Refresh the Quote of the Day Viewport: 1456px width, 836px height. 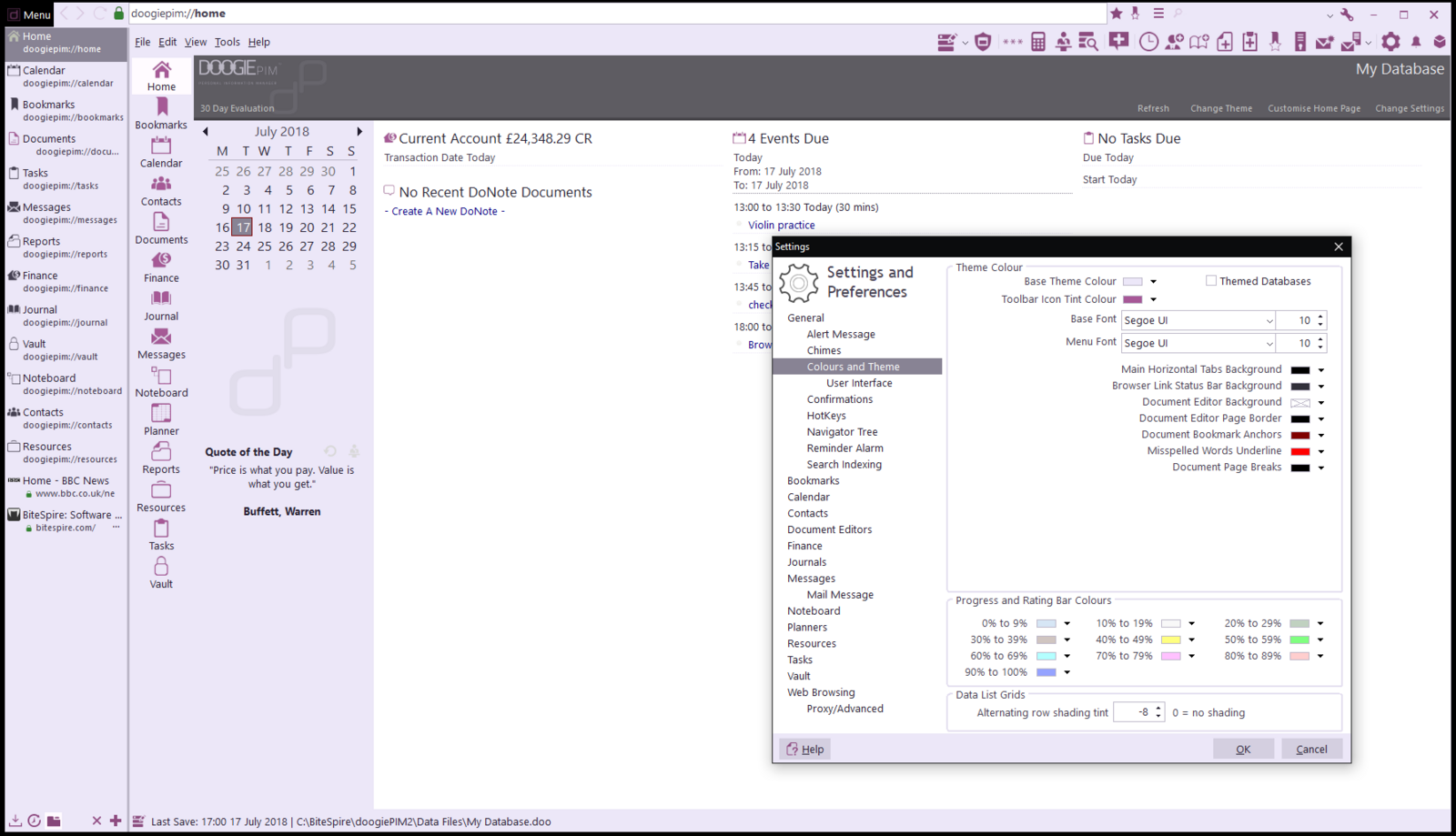pos(330,451)
